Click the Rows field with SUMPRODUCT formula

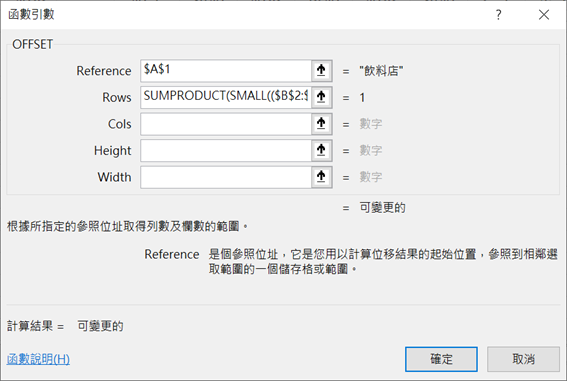click(x=226, y=97)
